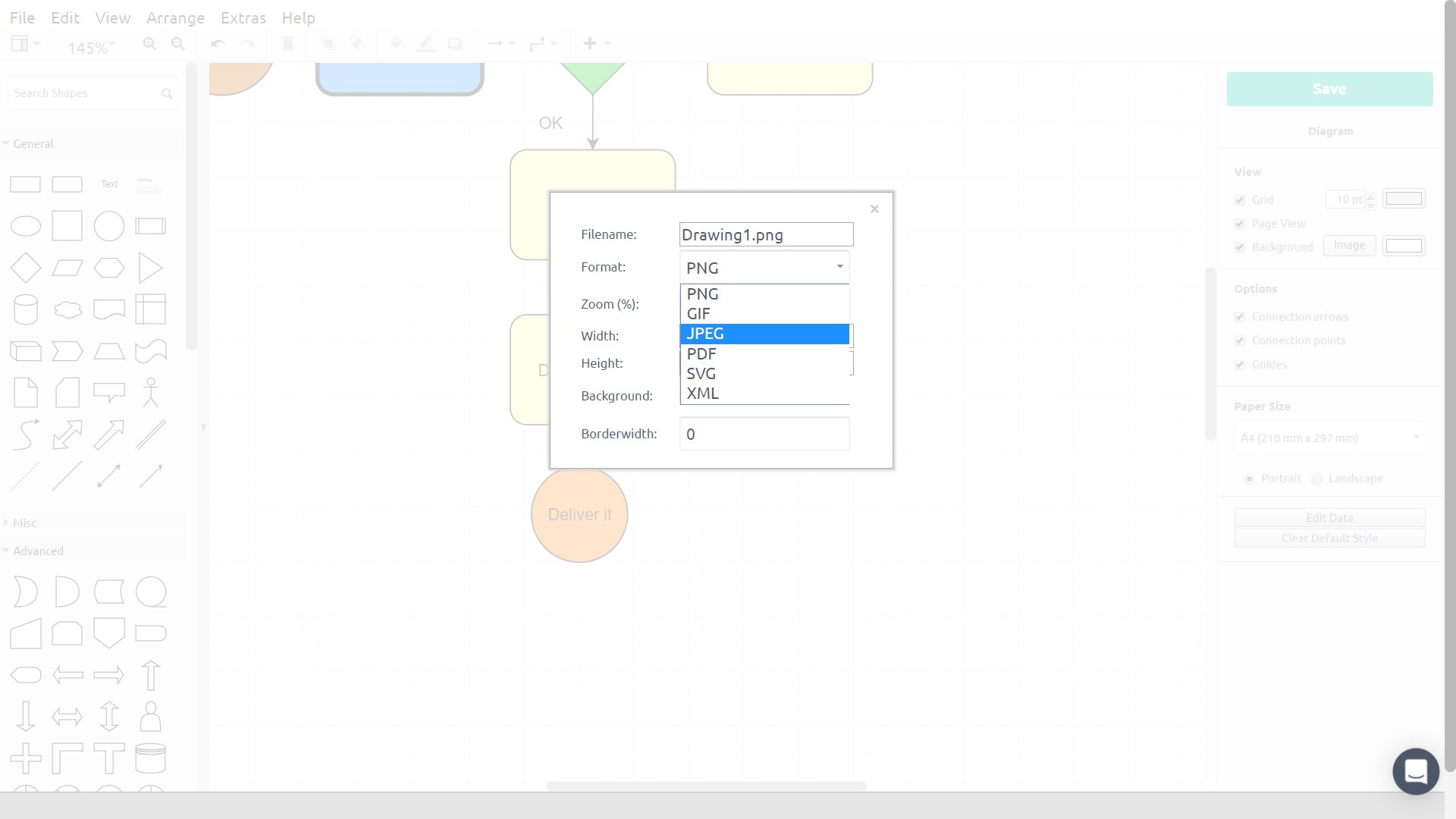Expand the Misc shapes section
Image resolution: width=1456 pixels, height=819 pixels.
24,522
